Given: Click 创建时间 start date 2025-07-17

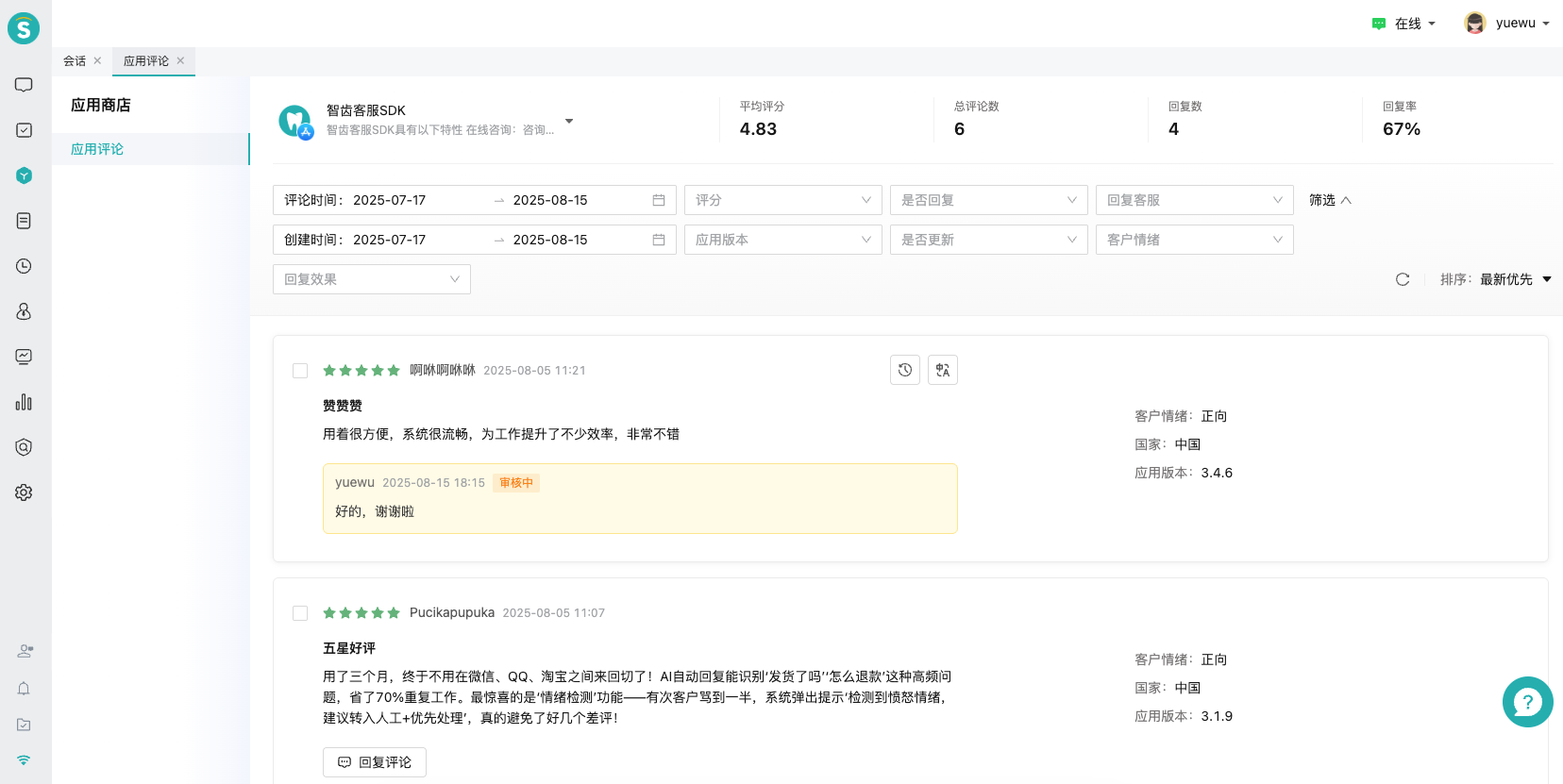Looking at the screenshot, I should [x=389, y=240].
